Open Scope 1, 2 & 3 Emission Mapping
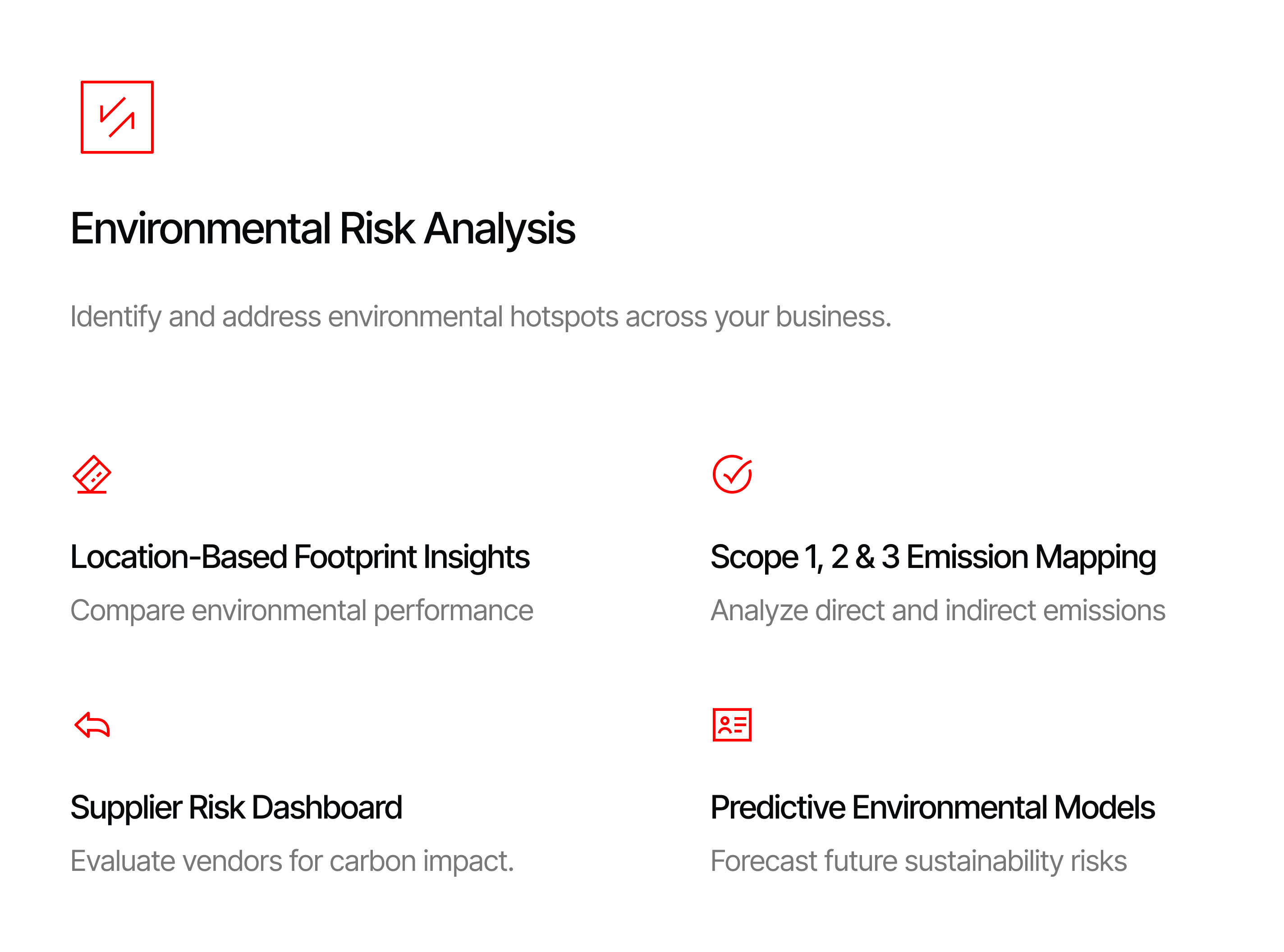The width and height of the screenshot is (1284, 952). point(933,557)
